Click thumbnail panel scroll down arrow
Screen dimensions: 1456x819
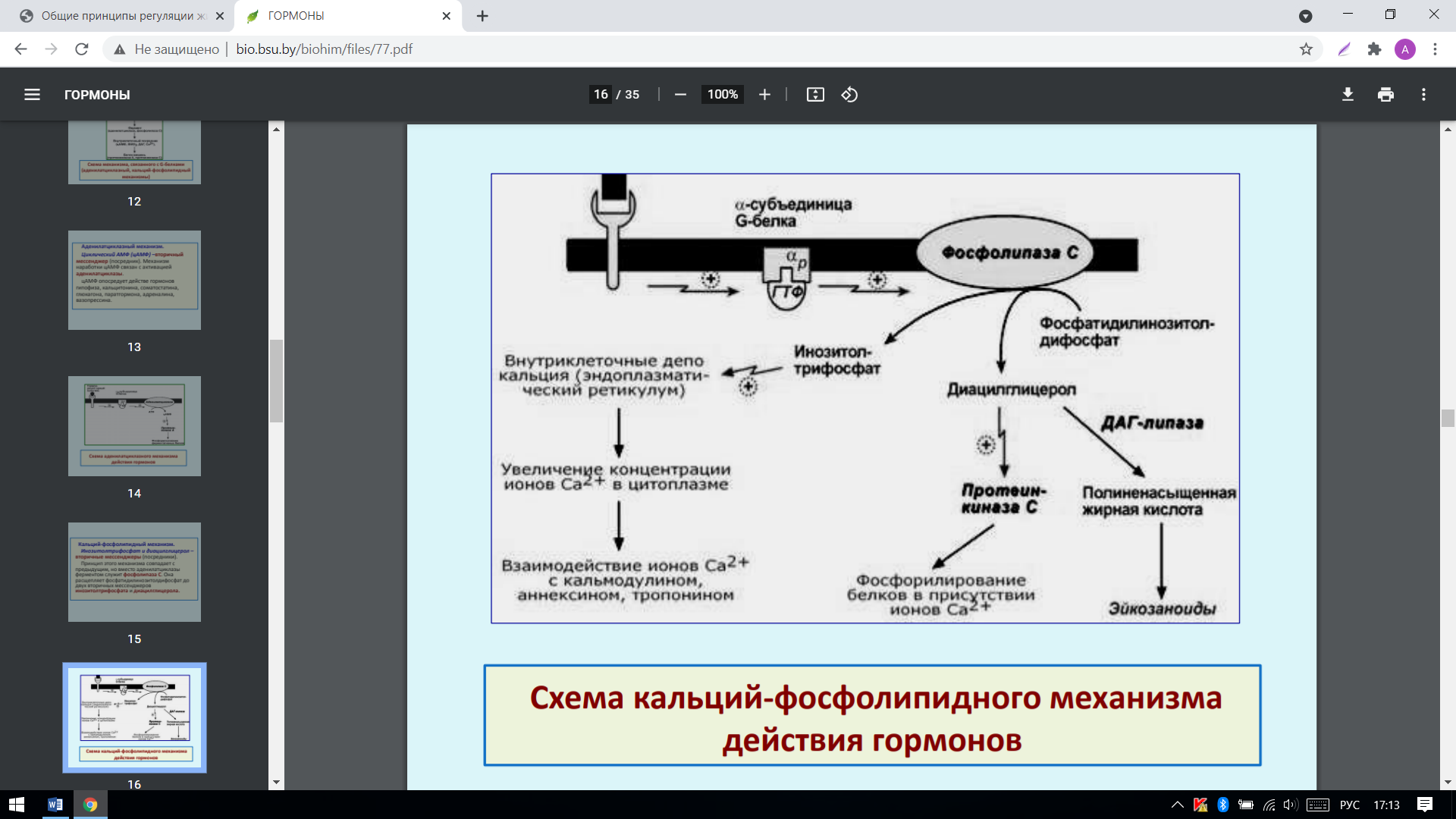click(276, 782)
